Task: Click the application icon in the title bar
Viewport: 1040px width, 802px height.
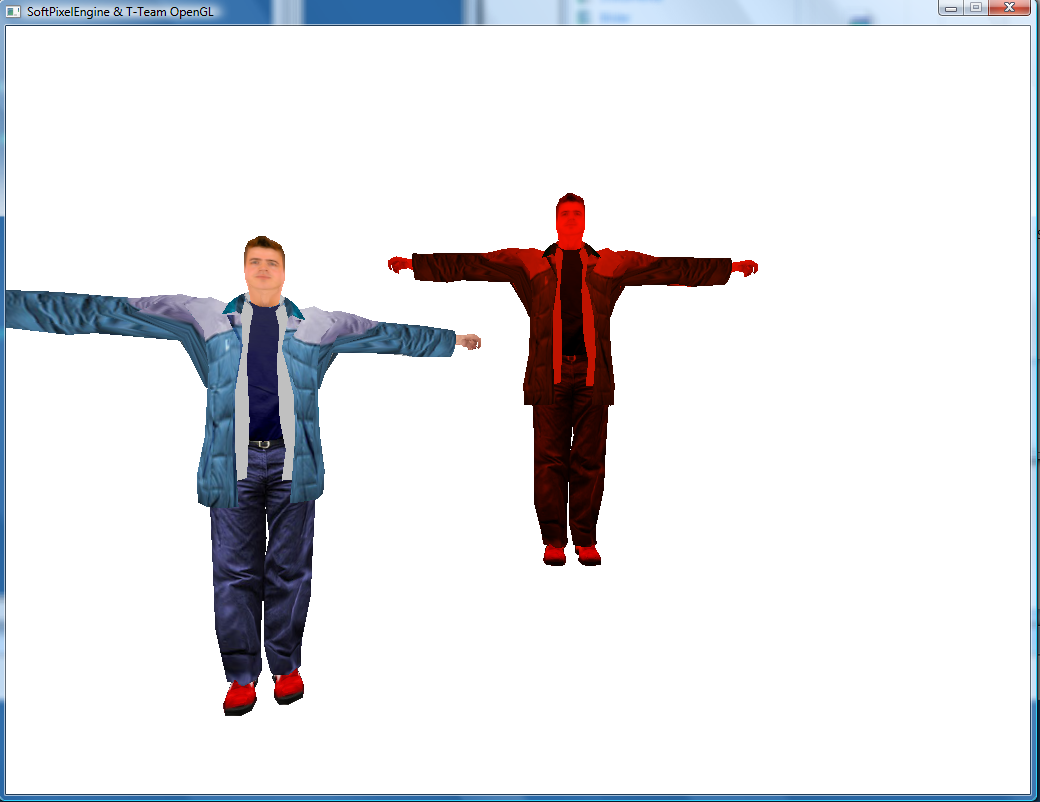Action: pos(13,11)
